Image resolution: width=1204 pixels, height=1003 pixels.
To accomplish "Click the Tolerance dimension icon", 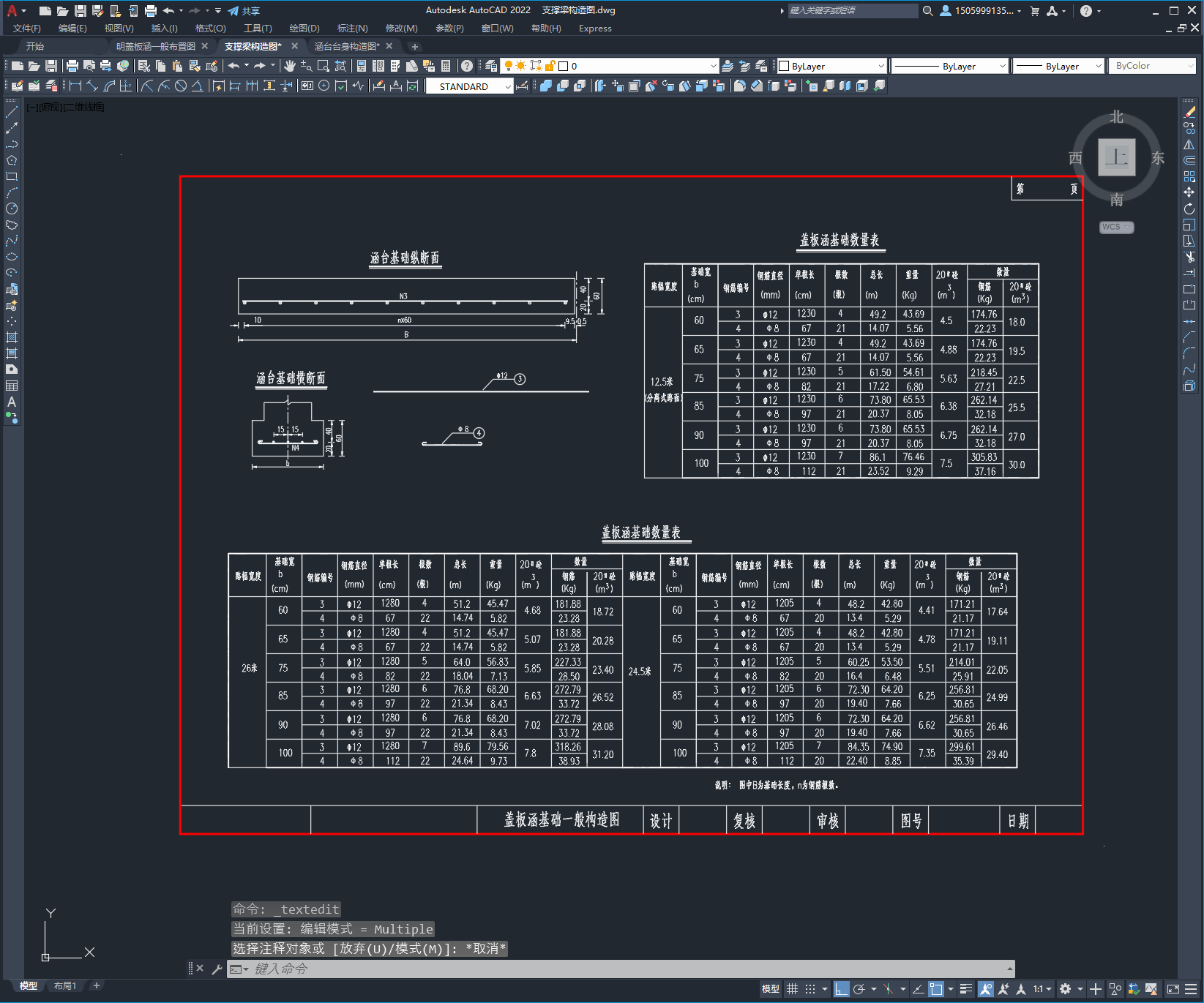I will point(307,86).
